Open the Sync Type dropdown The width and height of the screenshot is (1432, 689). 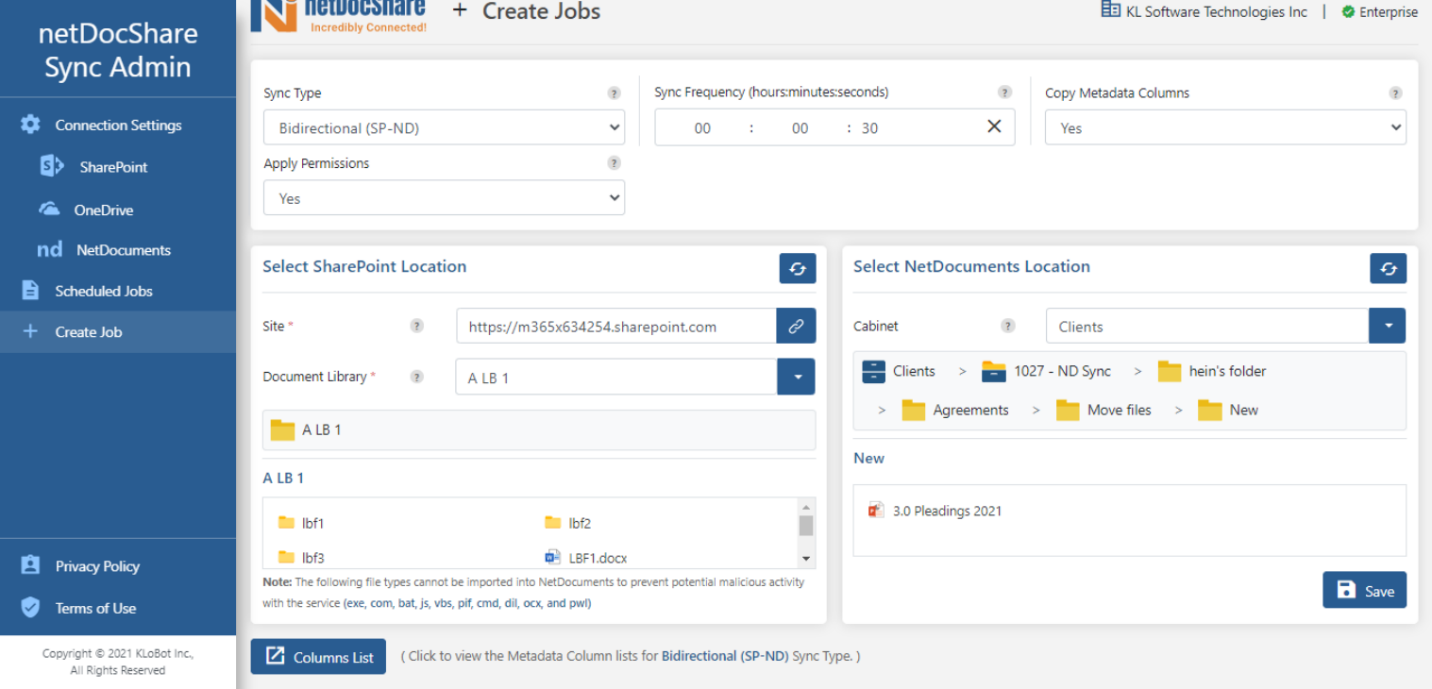(x=444, y=128)
